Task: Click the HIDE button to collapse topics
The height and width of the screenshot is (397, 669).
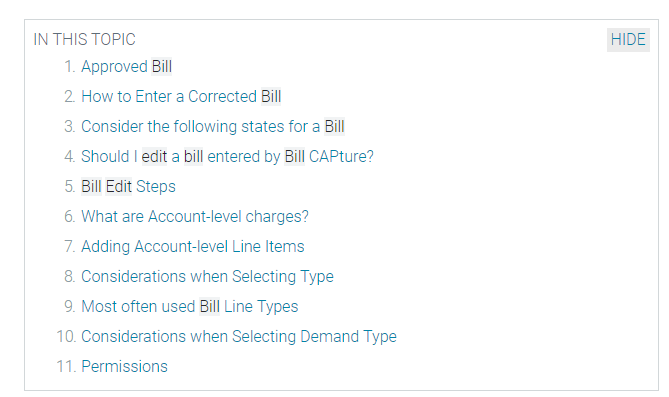Action: pyautogui.click(x=628, y=40)
